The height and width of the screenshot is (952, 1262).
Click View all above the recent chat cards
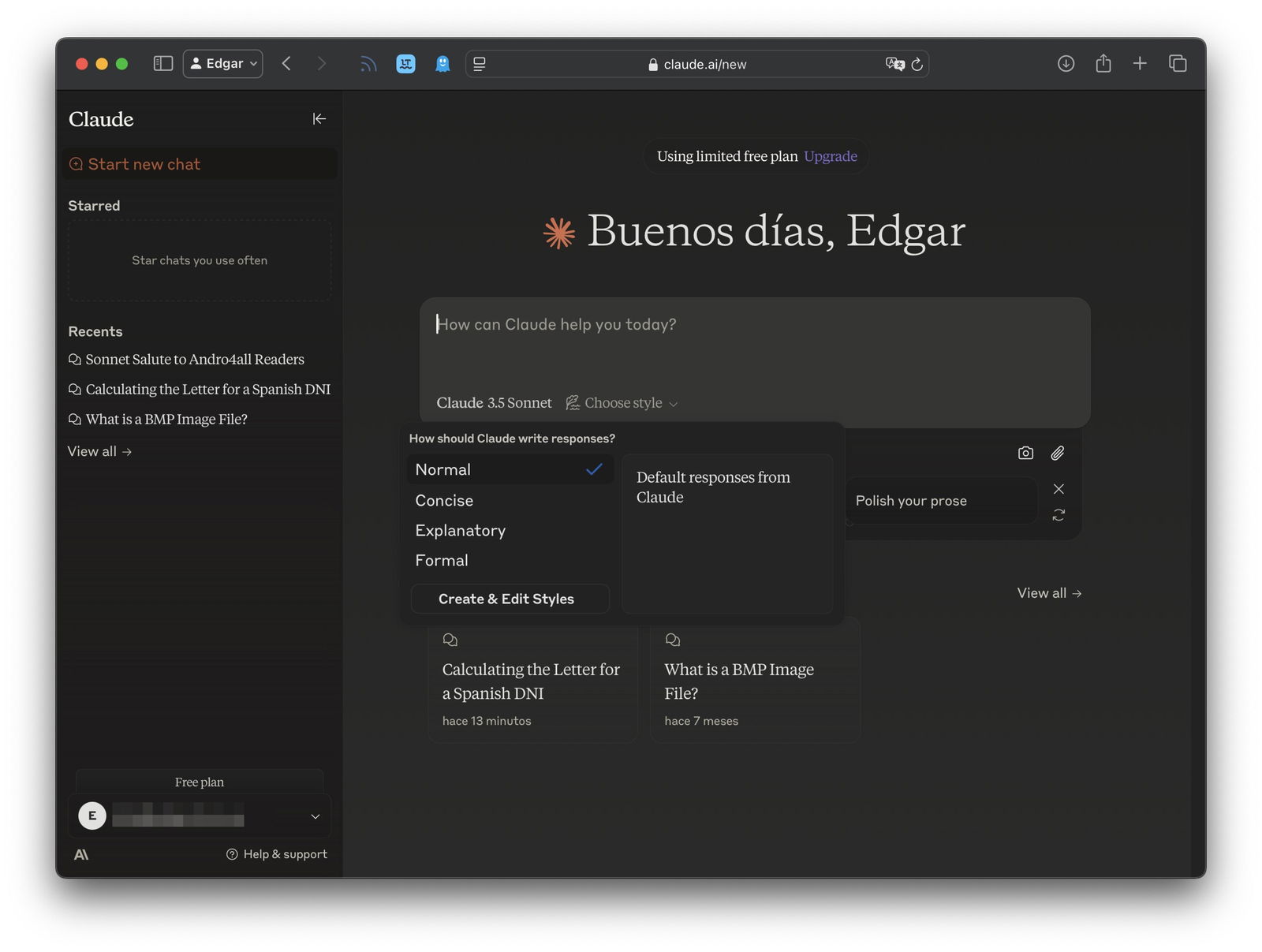click(1049, 593)
